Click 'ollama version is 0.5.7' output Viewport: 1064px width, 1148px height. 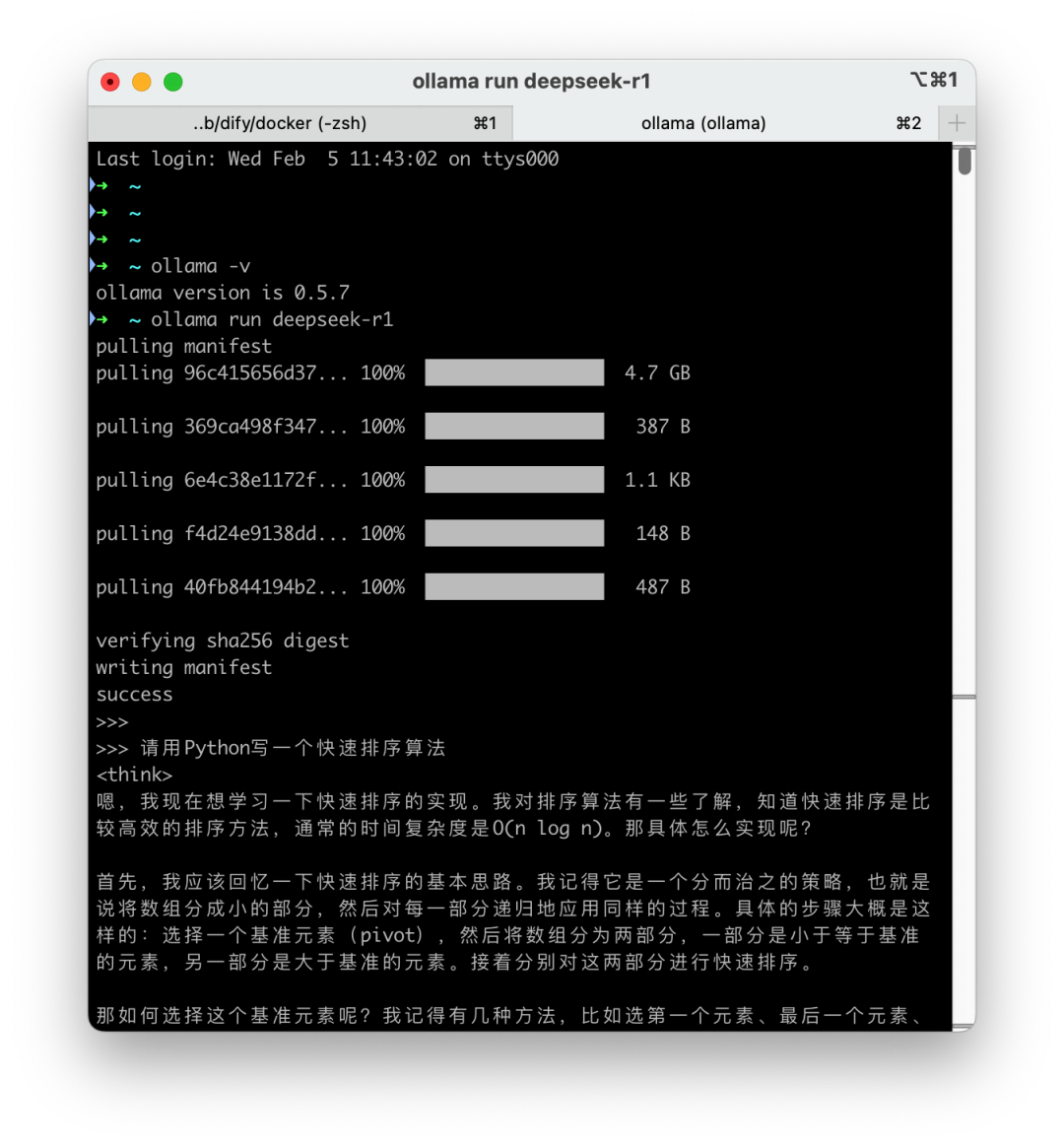tap(223, 293)
